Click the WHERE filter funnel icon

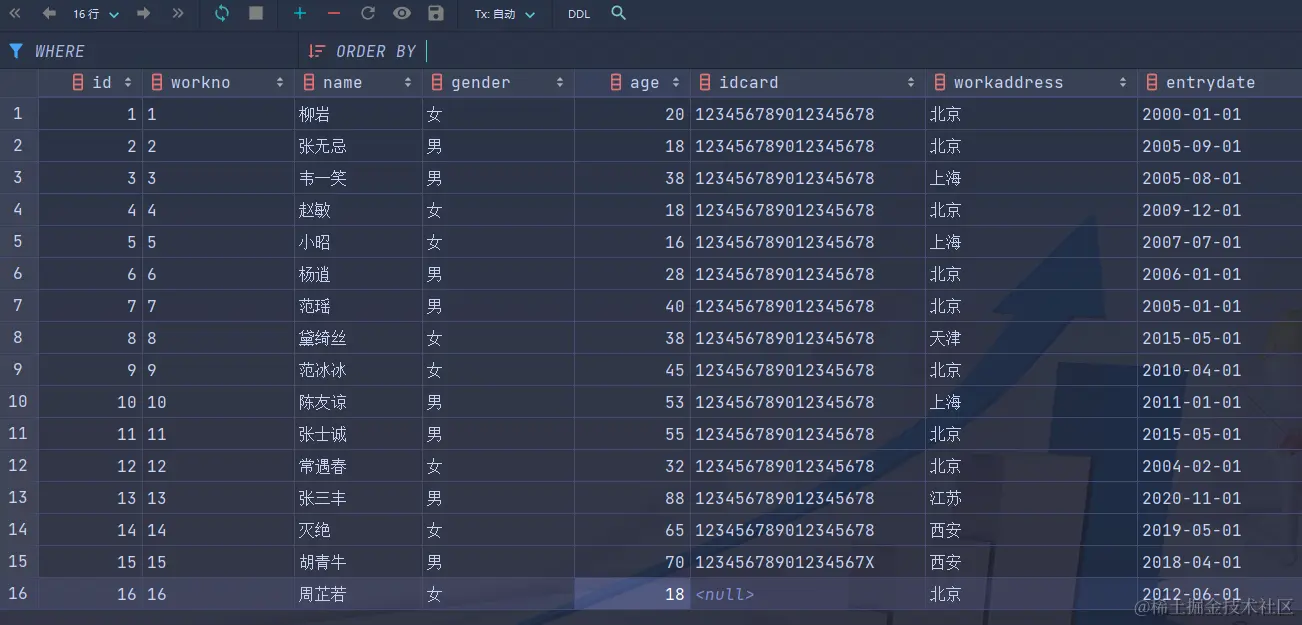coord(16,51)
